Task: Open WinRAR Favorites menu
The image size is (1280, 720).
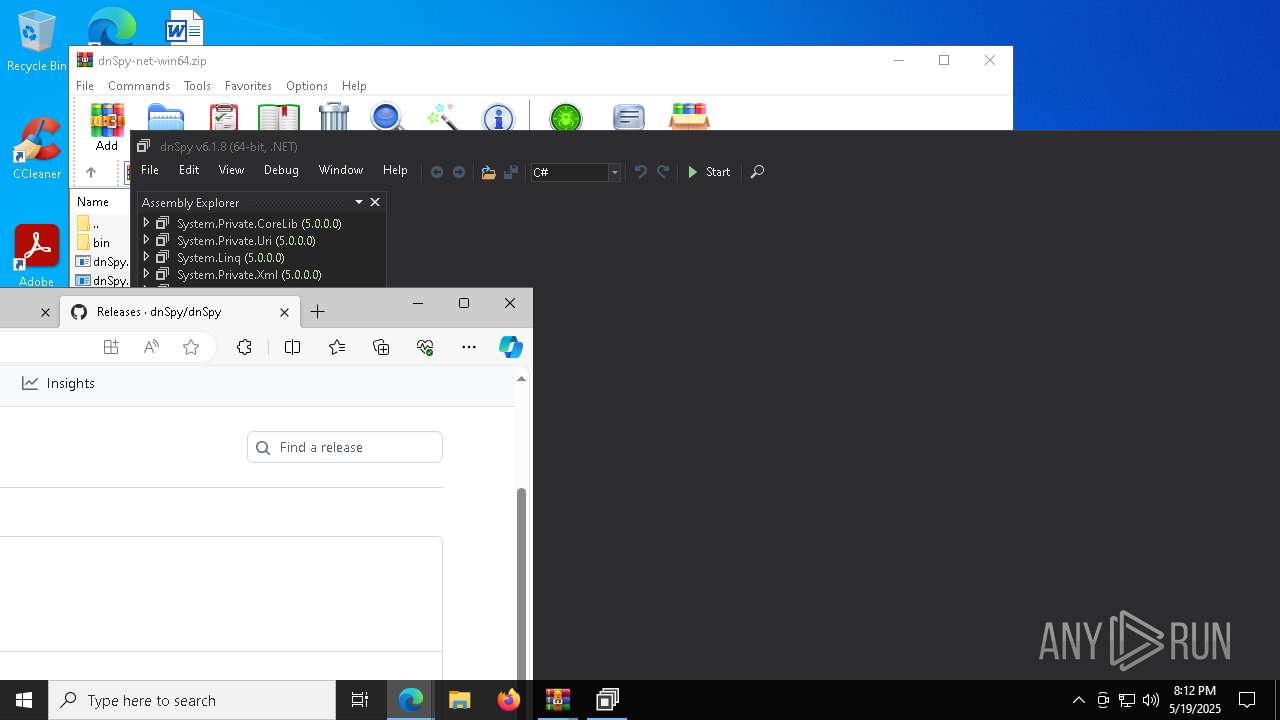Action: (x=248, y=86)
